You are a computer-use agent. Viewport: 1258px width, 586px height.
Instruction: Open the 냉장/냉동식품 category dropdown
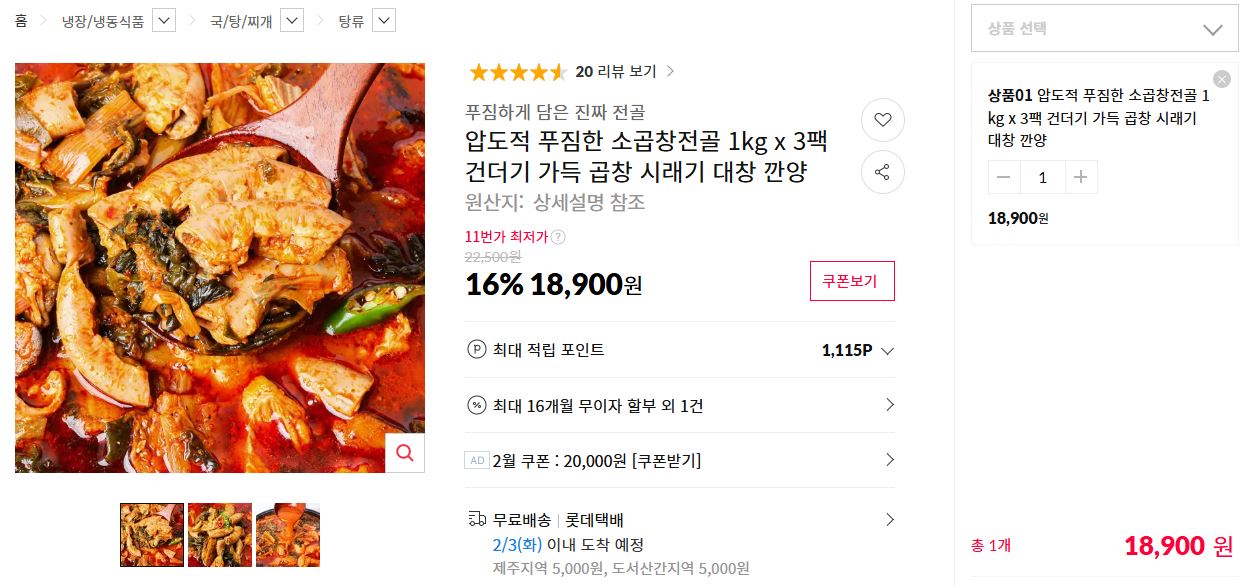click(165, 20)
